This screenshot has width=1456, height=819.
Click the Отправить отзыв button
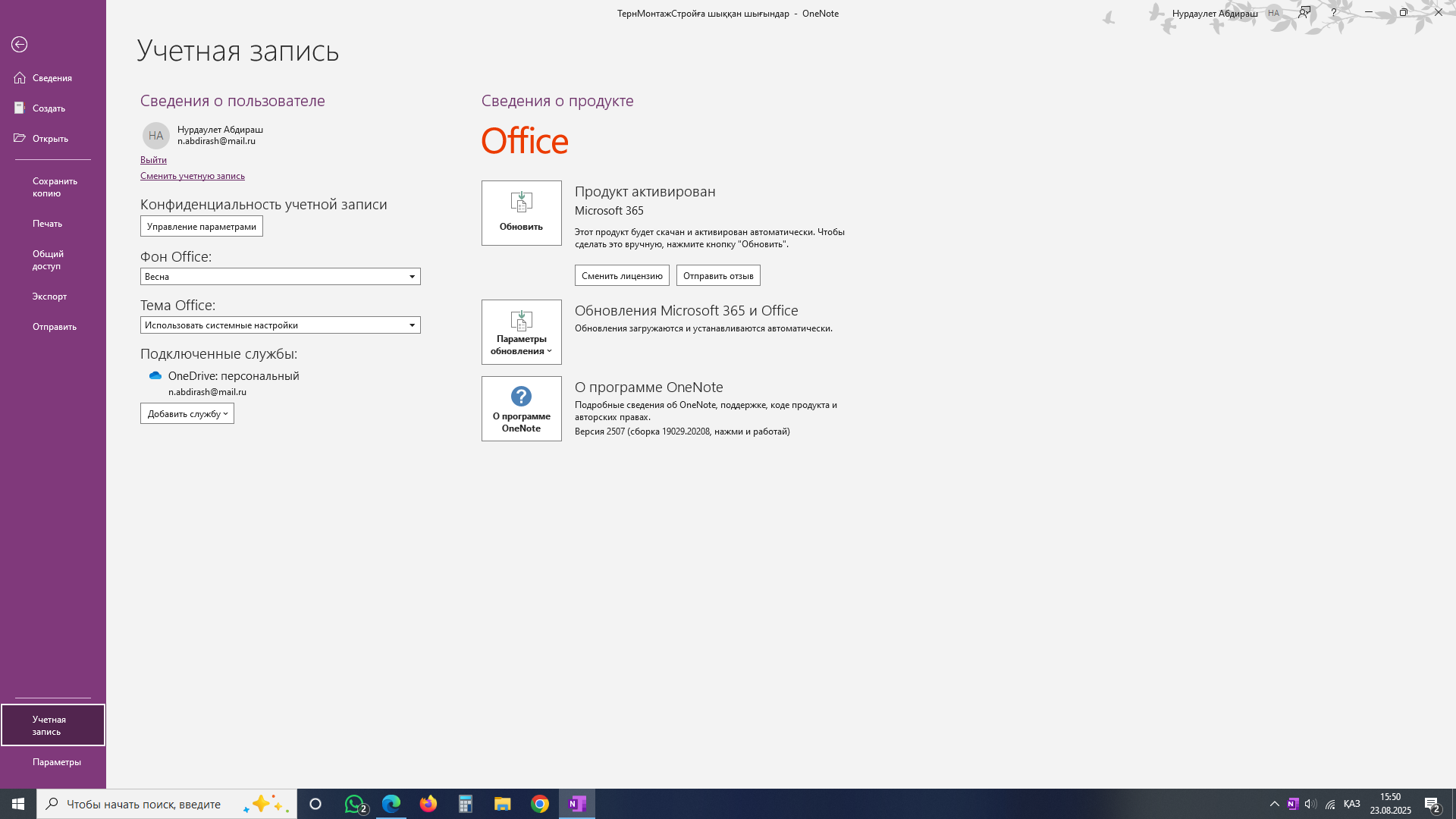click(x=718, y=276)
